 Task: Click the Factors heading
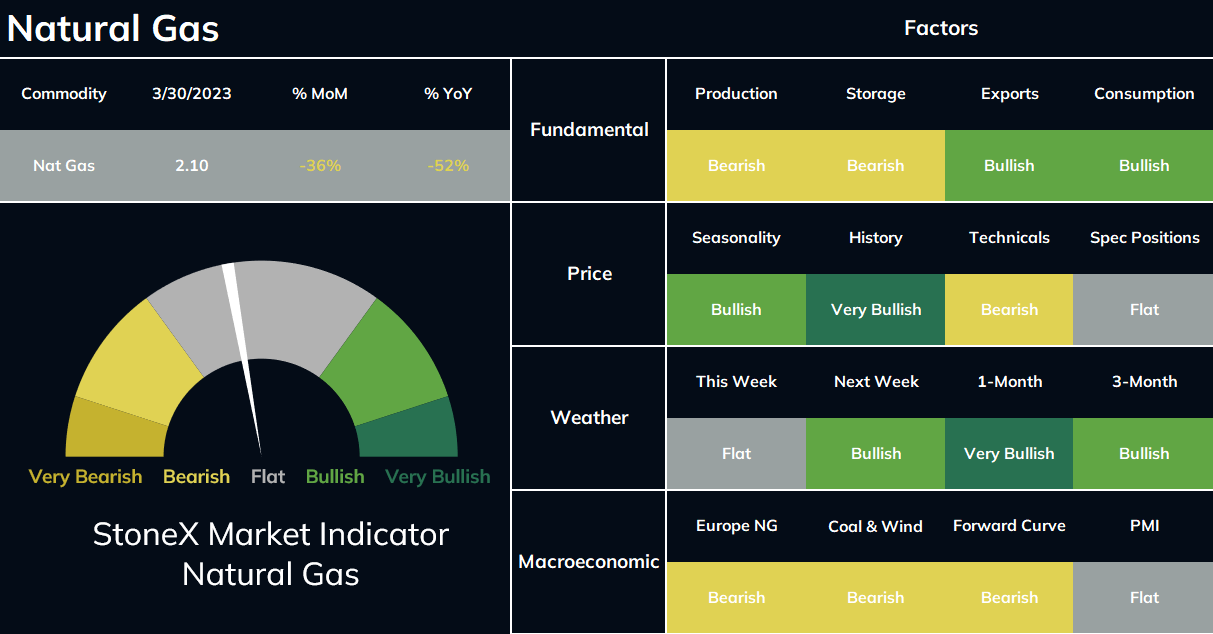pyautogui.click(x=941, y=28)
